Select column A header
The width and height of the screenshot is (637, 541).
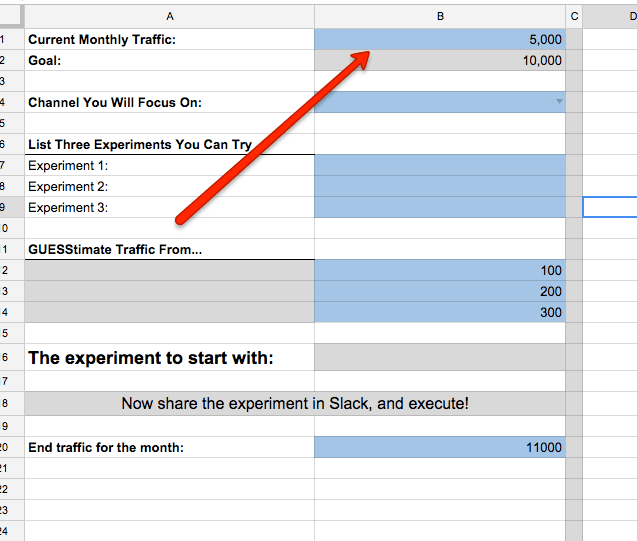[169, 16]
